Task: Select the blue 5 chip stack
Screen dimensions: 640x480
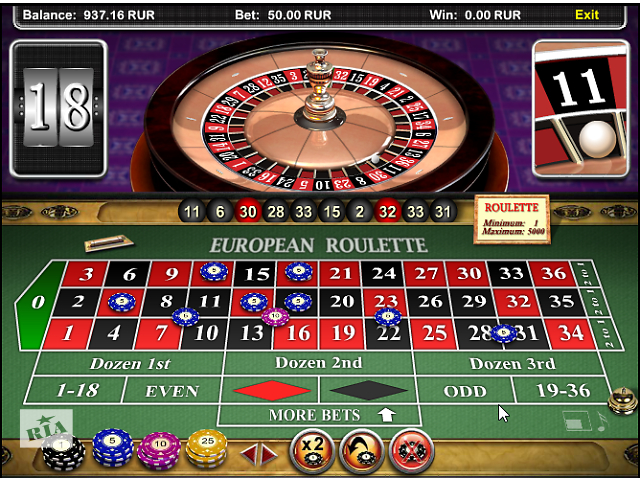Action: [113, 448]
